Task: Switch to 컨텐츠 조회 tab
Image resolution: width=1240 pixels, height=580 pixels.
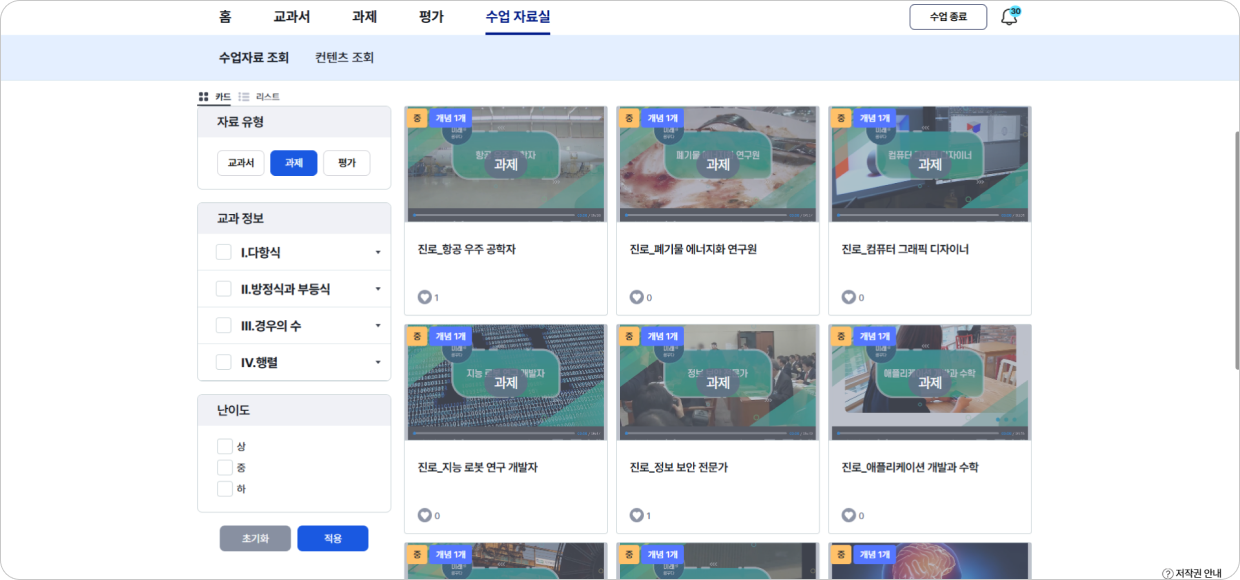Action: 344,58
